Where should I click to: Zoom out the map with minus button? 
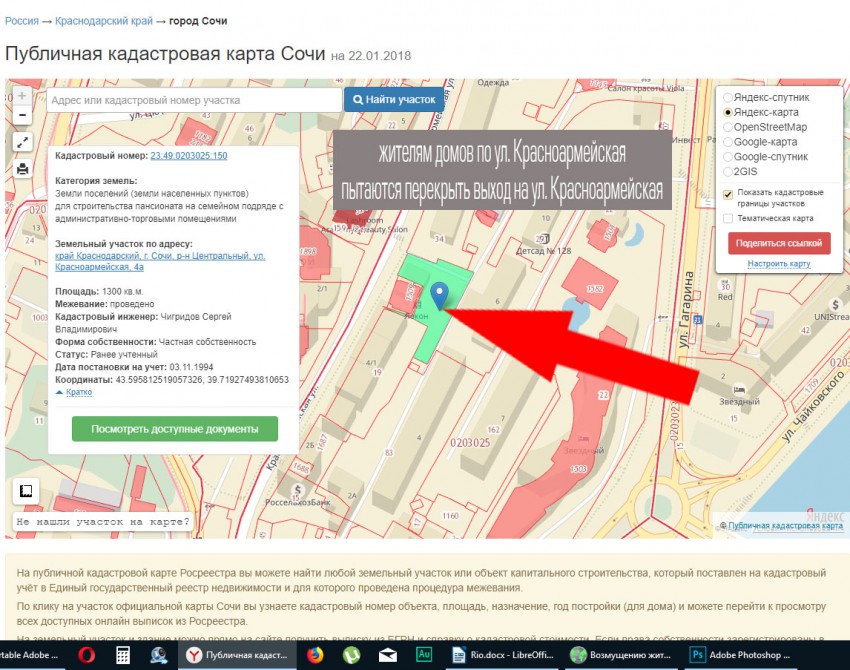pyautogui.click(x=22, y=115)
